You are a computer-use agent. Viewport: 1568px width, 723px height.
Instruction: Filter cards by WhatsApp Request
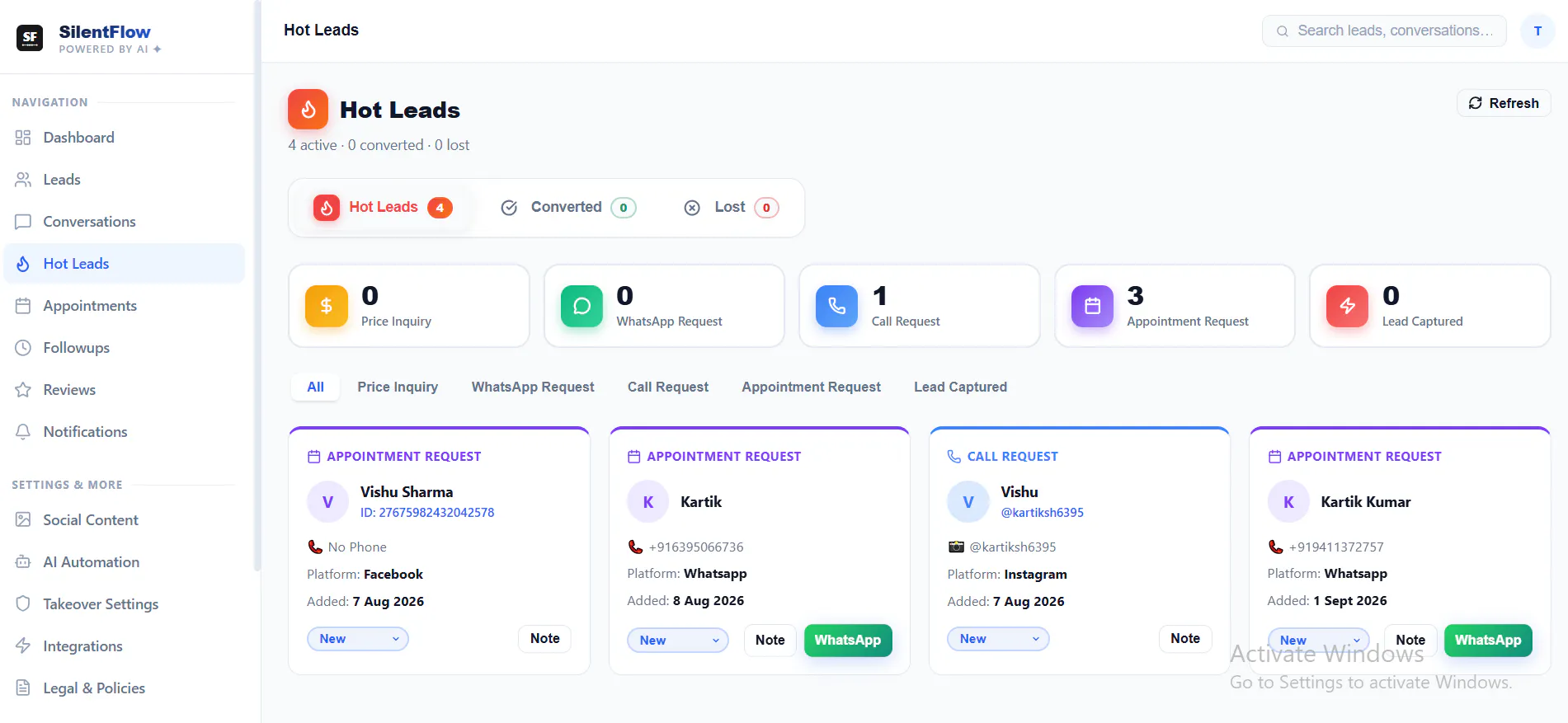click(533, 387)
